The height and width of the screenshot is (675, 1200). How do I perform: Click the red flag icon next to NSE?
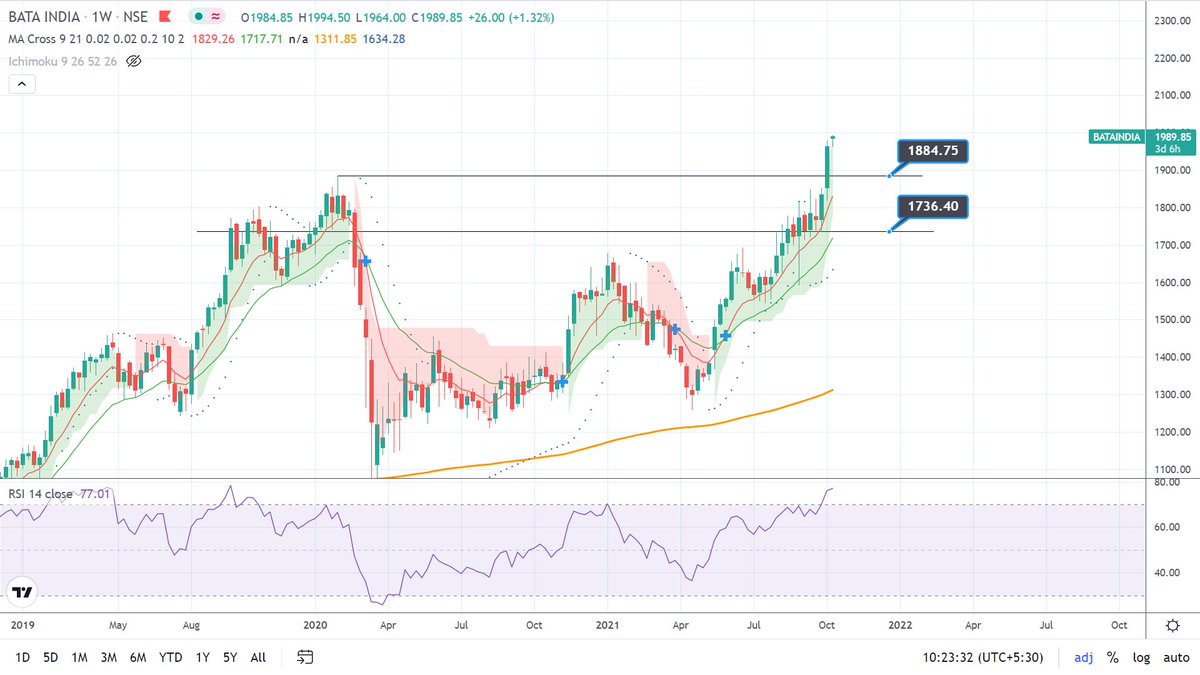(x=164, y=17)
